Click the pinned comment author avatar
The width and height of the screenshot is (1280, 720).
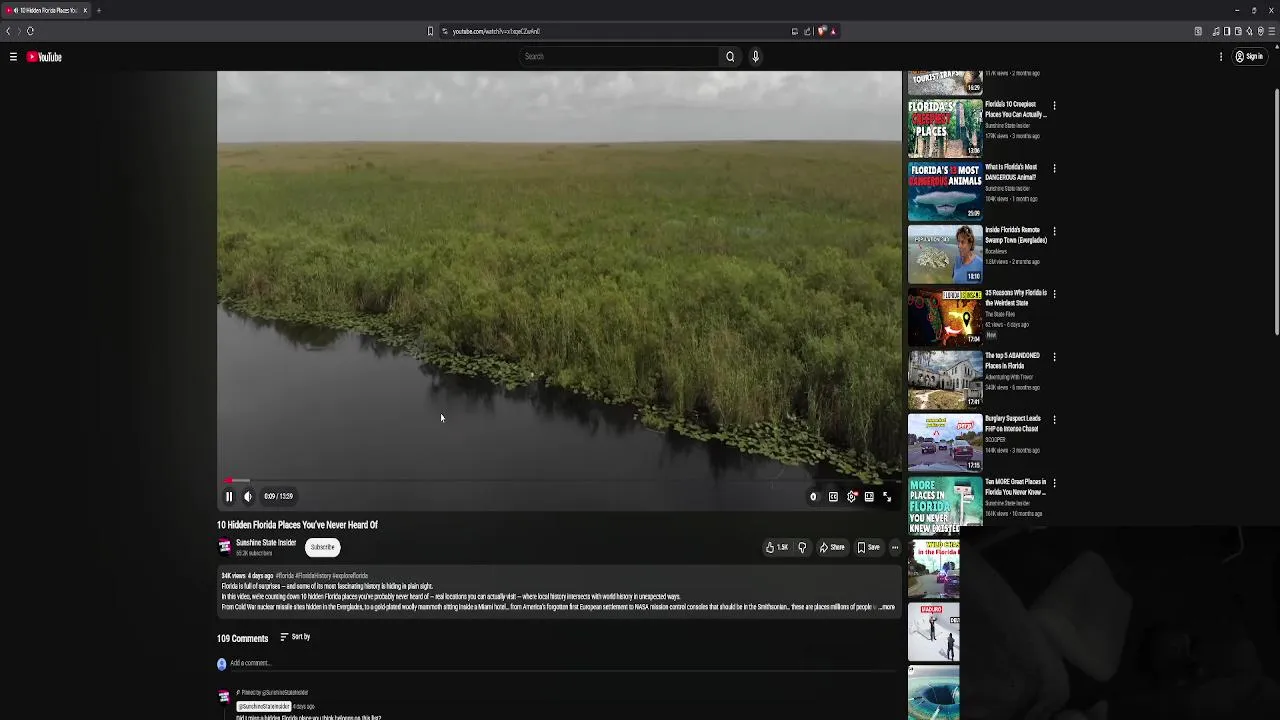(224, 697)
